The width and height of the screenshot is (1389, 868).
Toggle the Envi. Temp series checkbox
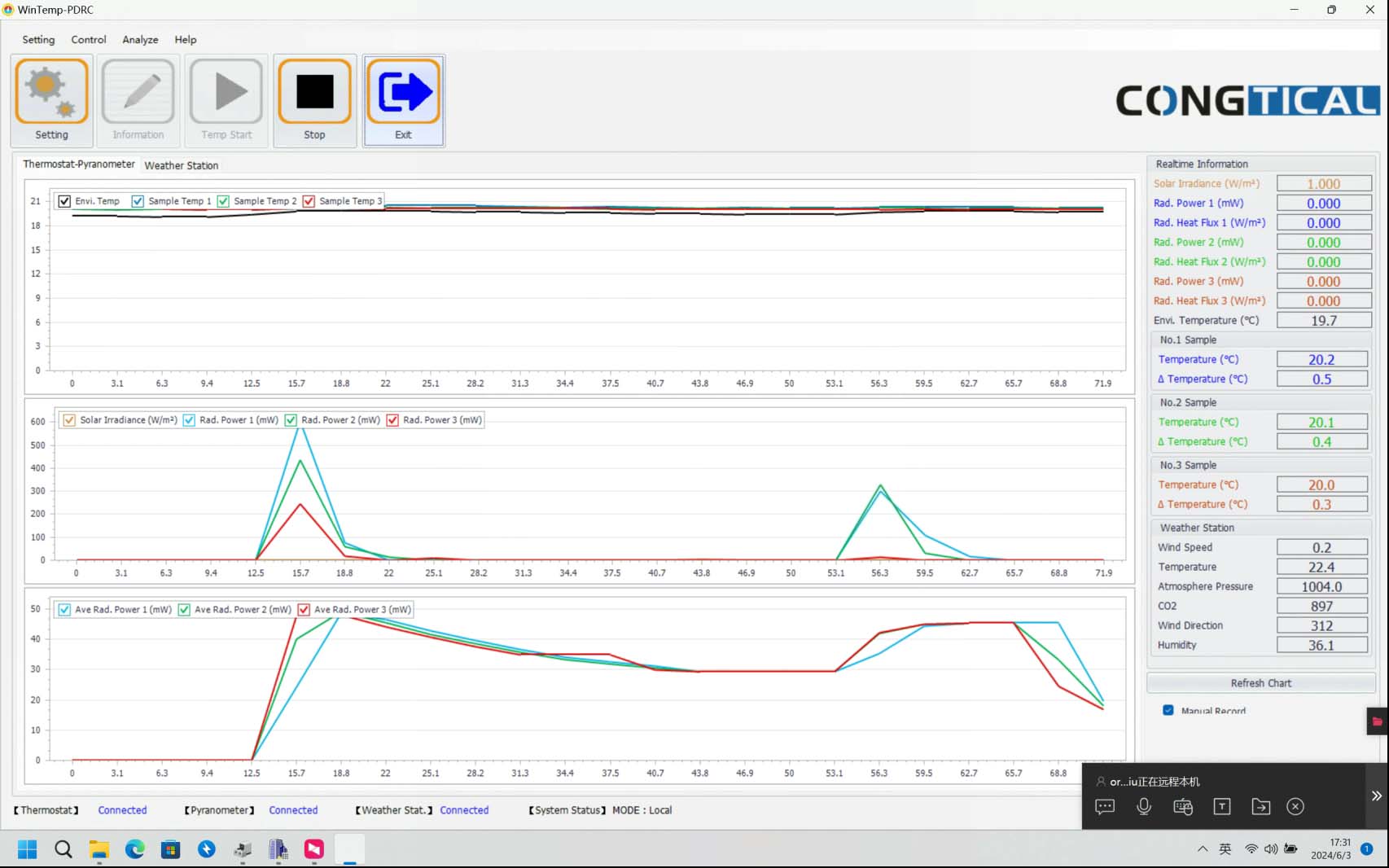click(64, 201)
